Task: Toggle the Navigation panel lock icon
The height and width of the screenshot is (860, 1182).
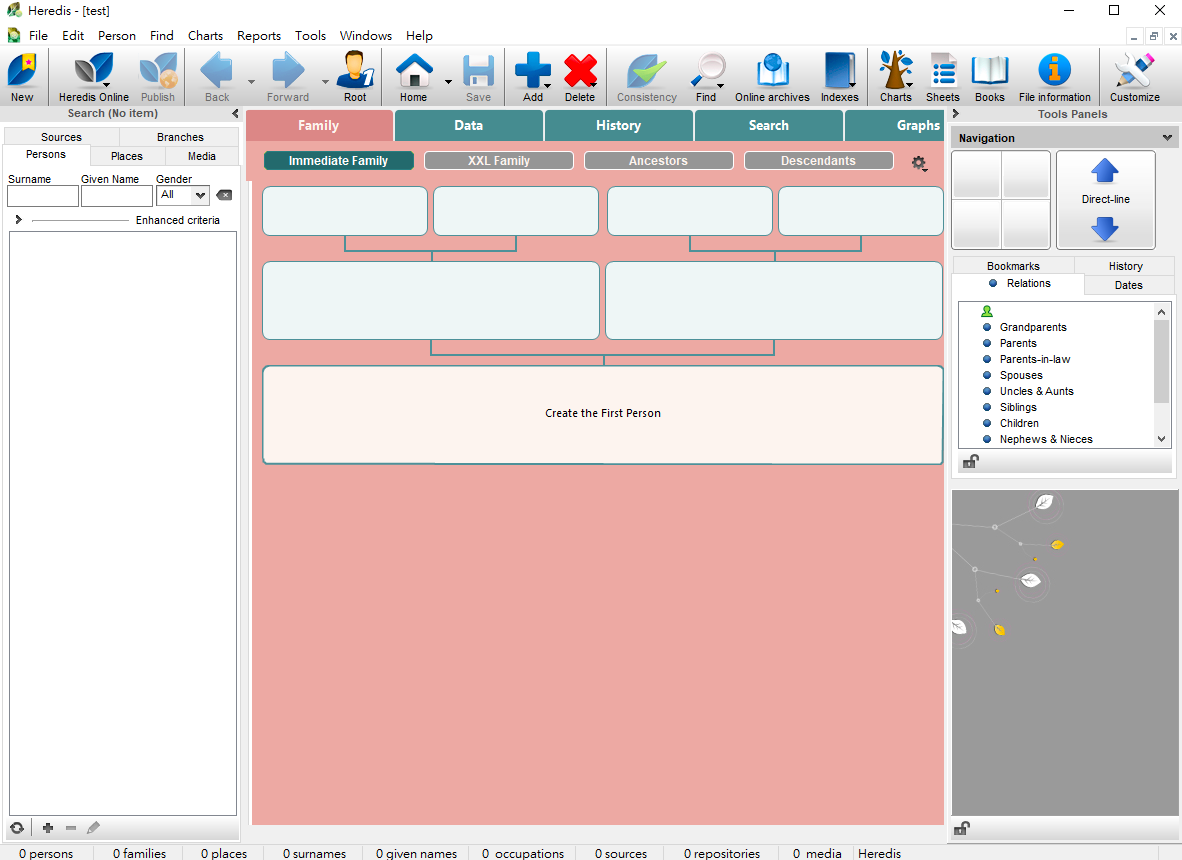Action: [x=970, y=462]
